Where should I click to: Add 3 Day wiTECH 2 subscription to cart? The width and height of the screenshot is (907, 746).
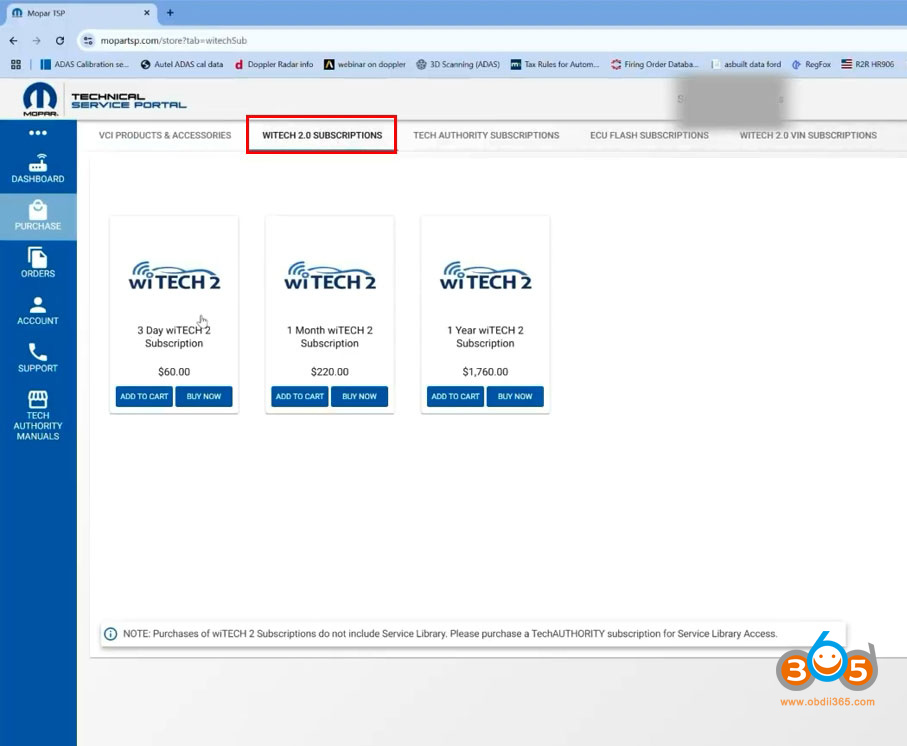144,397
